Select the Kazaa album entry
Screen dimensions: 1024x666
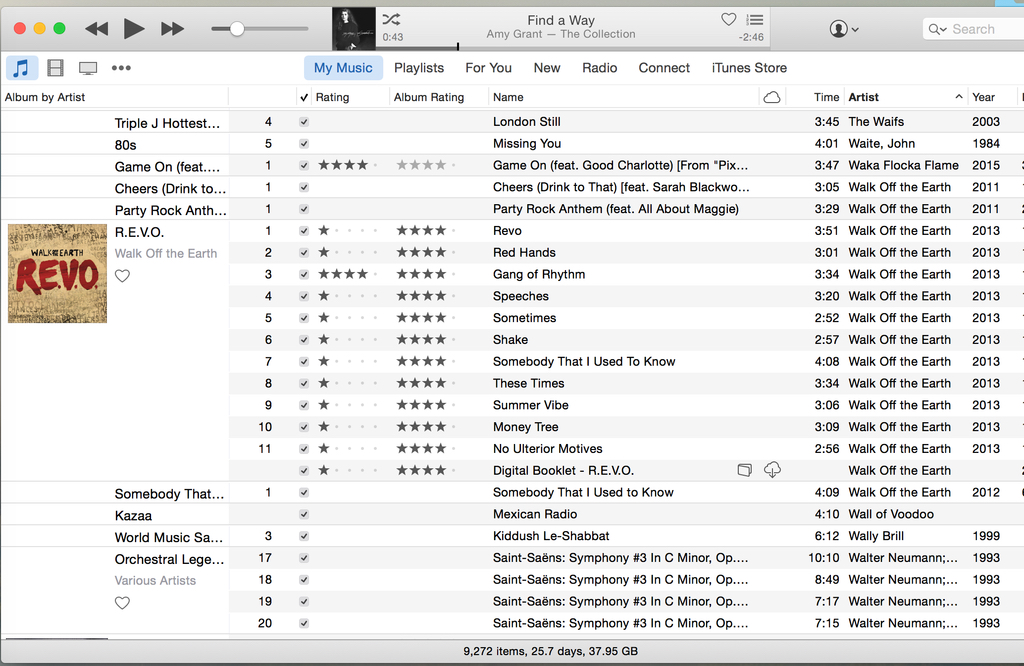point(133,516)
